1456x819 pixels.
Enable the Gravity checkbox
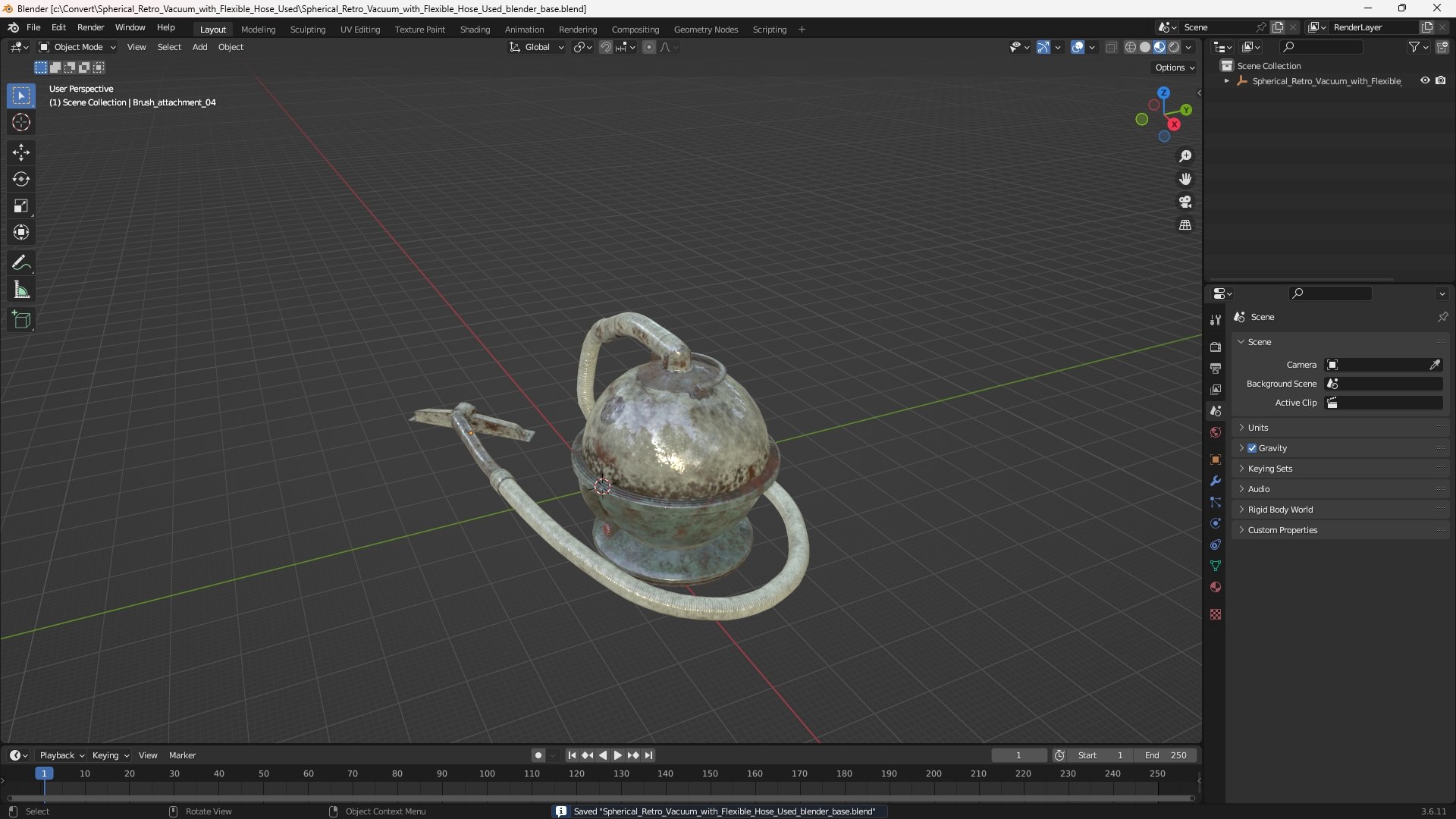(x=1252, y=448)
